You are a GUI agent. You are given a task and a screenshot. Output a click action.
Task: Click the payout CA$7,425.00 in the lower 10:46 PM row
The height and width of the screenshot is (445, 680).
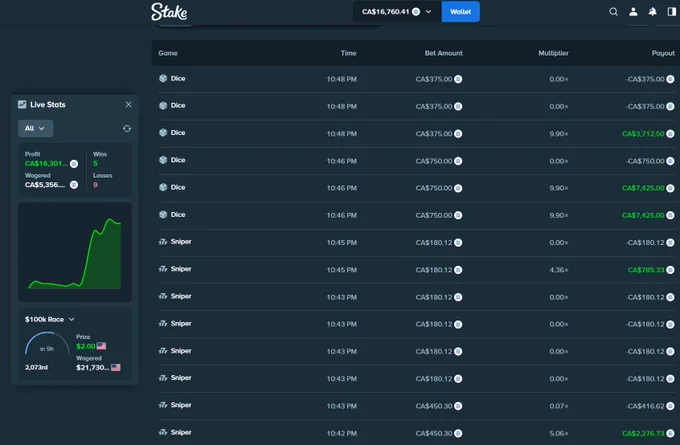click(643, 215)
